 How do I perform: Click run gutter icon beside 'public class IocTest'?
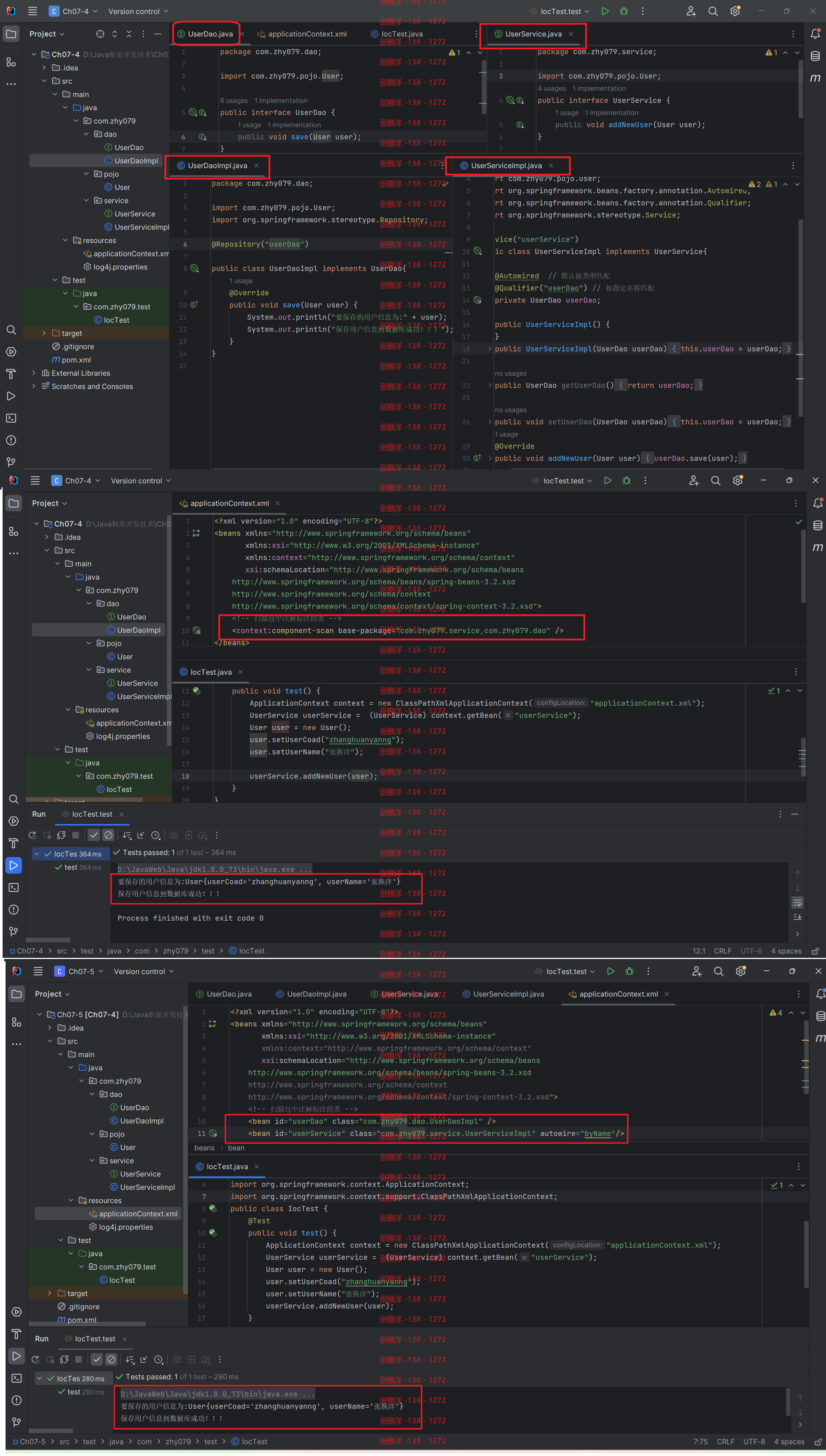213,1208
